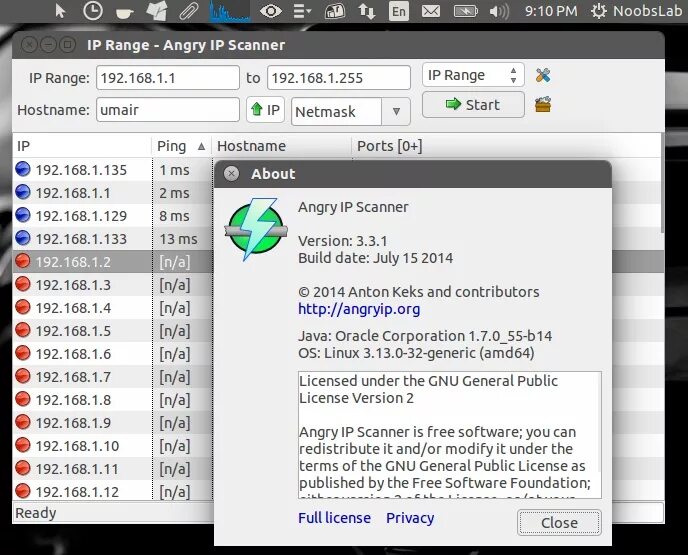The height and width of the screenshot is (555, 688).
Task: Click the blue alive icon for 192.168.1.135
Action: tap(23, 169)
